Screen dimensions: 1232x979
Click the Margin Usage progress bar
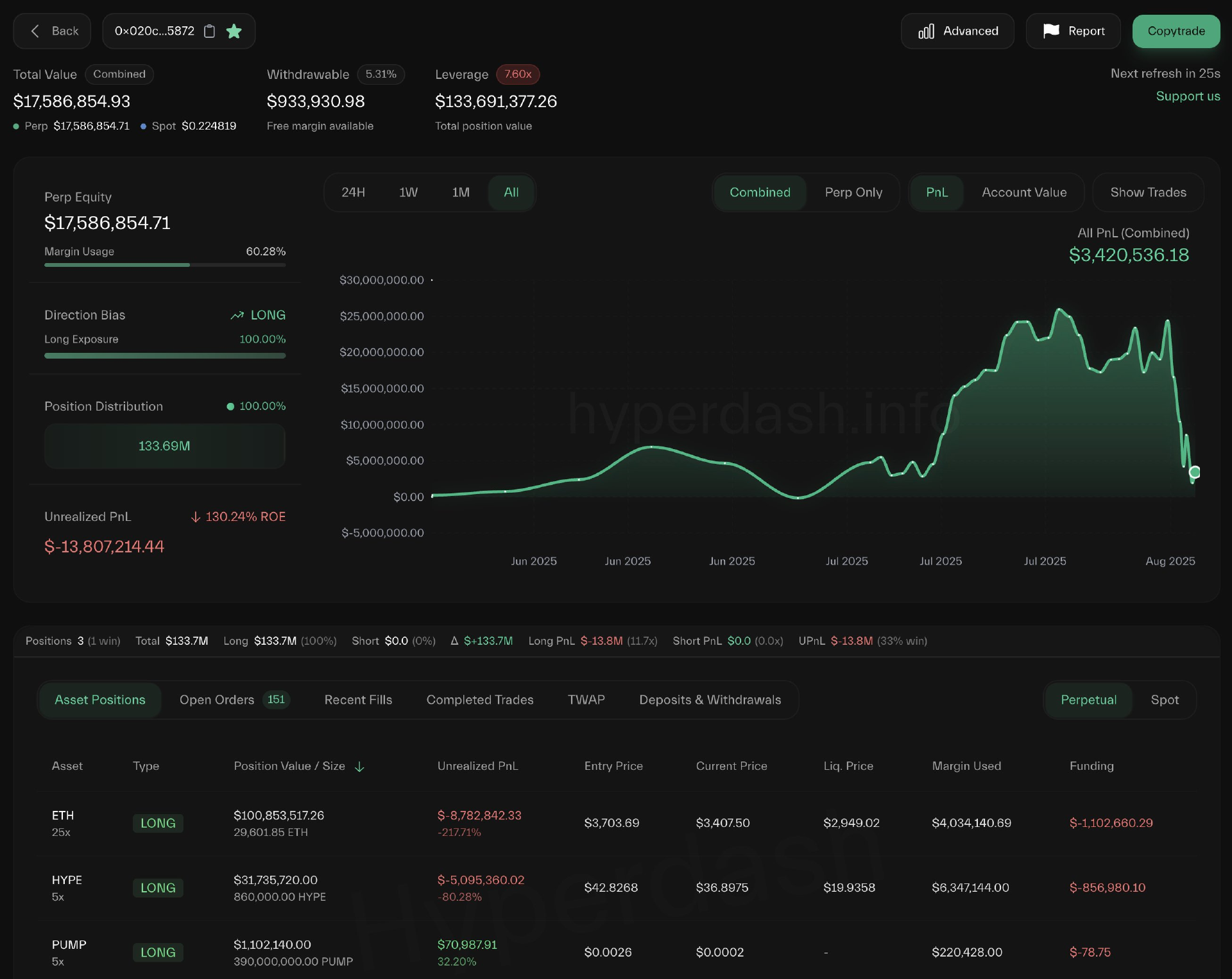[x=164, y=265]
